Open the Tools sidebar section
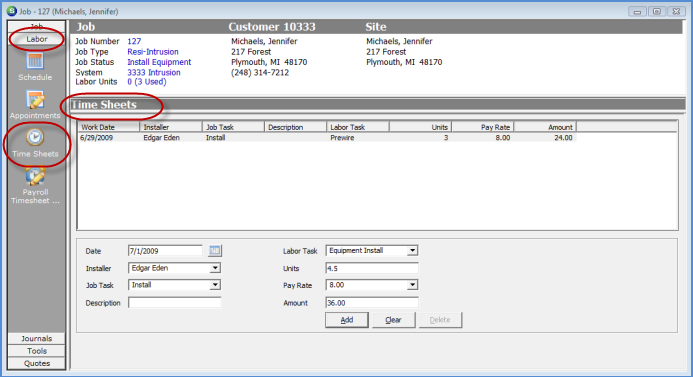Viewport: 693px width, 377px height. coord(36,351)
